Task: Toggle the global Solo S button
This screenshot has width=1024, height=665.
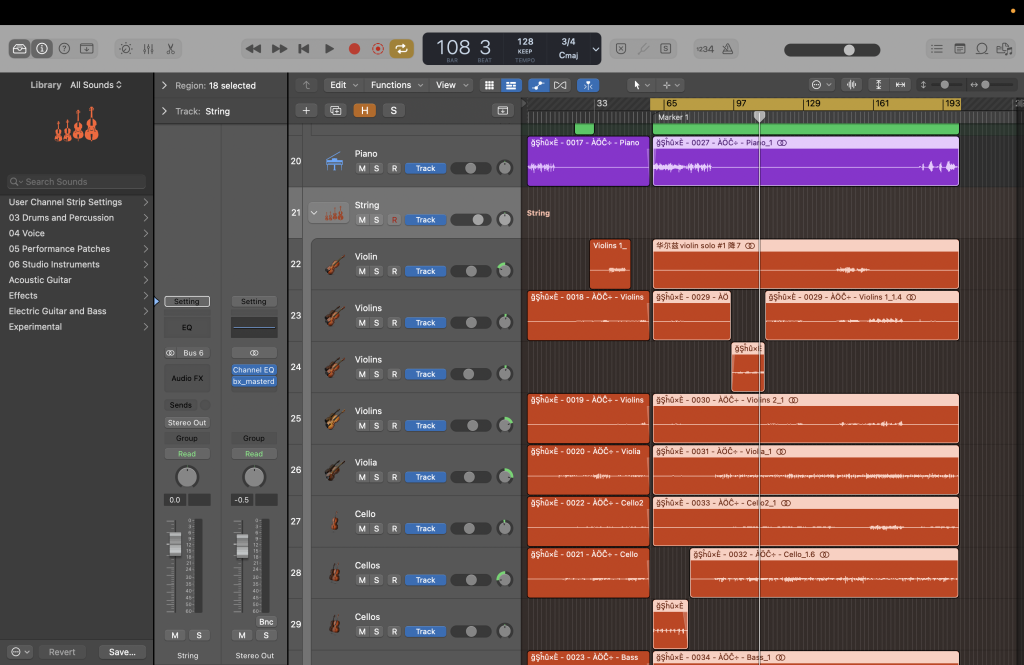Action: [393, 110]
